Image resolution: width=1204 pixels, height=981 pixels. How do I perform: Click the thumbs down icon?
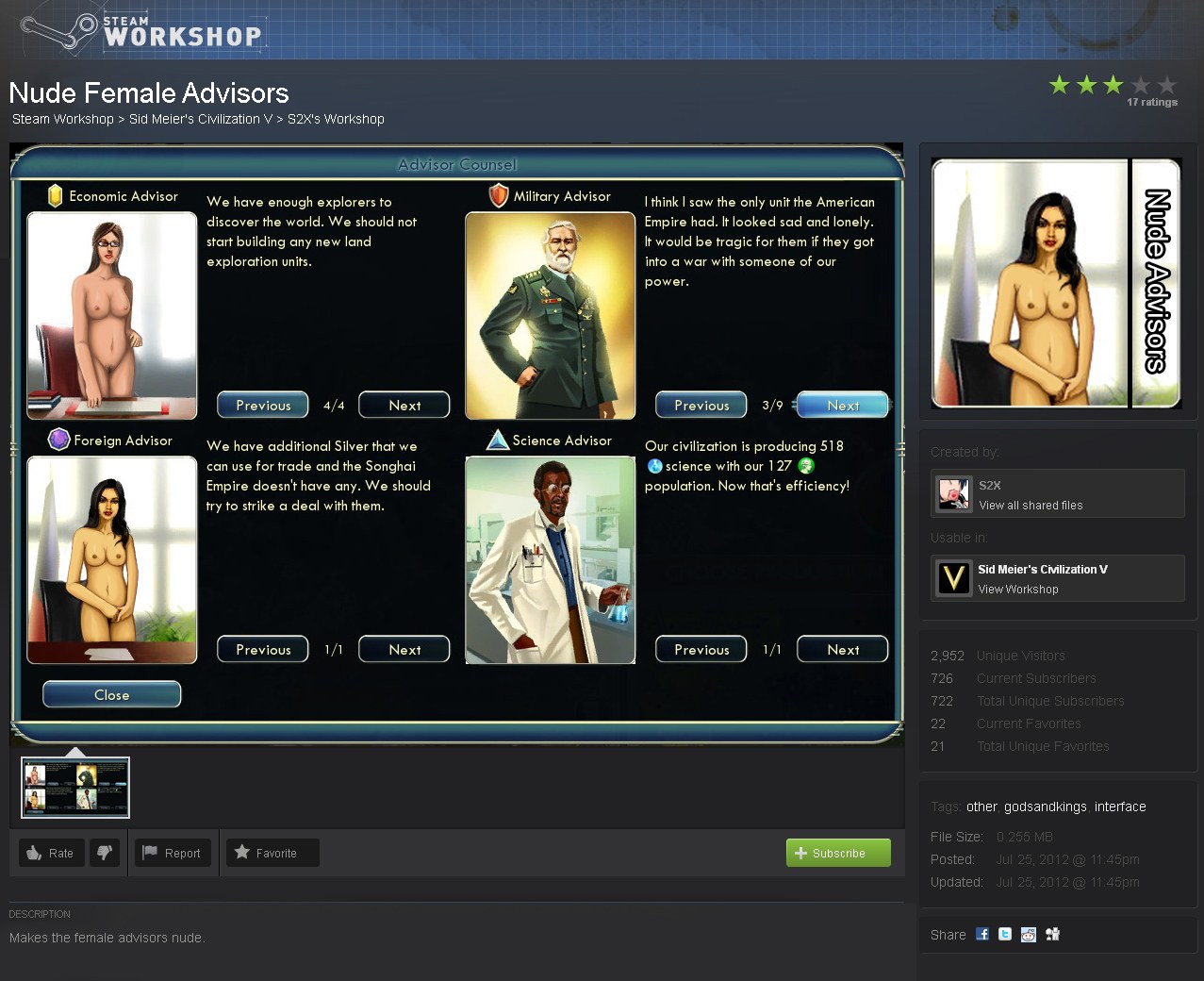[x=104, y=853]
